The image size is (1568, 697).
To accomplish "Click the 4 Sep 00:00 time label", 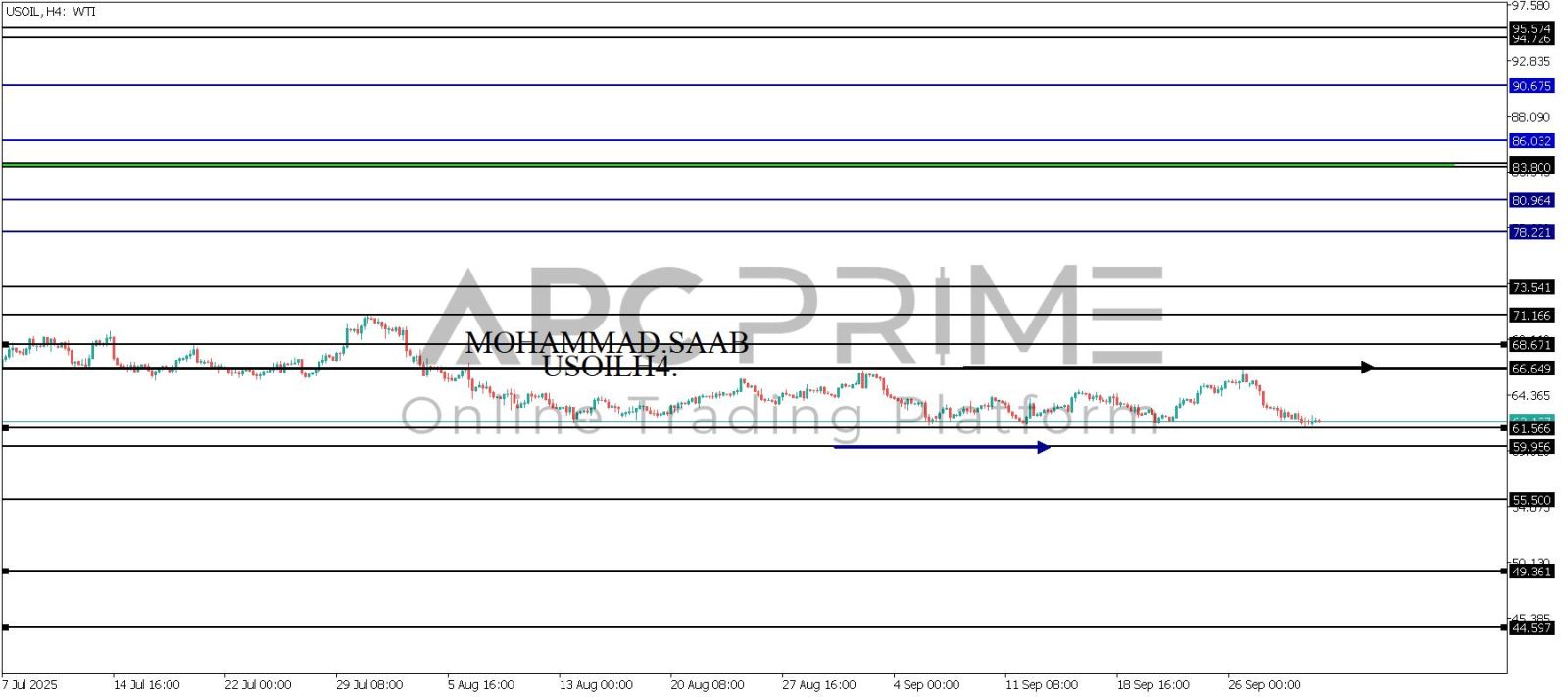I will point(926,684).
